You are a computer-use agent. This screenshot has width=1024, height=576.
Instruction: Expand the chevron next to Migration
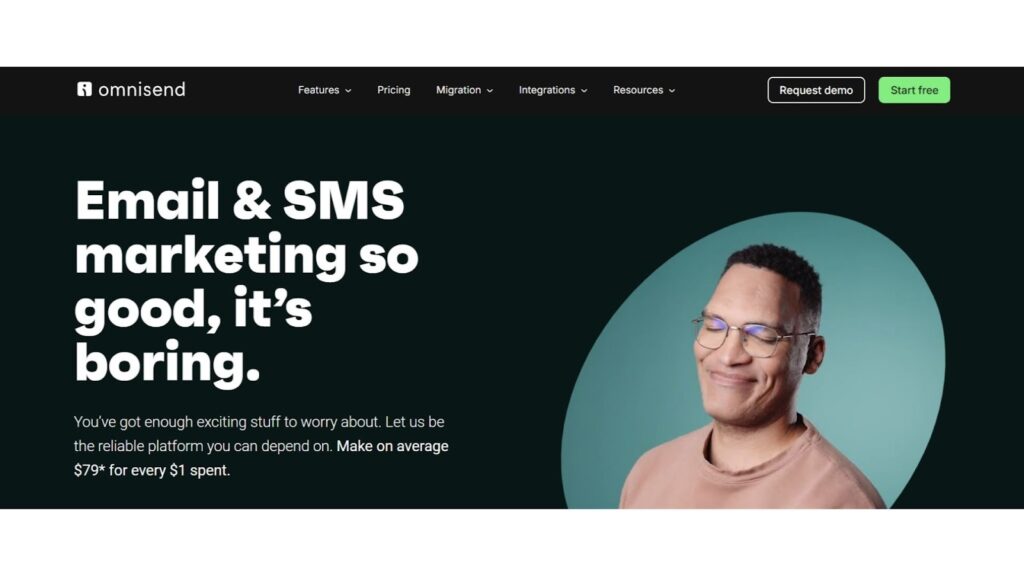[x=490, y=91]
